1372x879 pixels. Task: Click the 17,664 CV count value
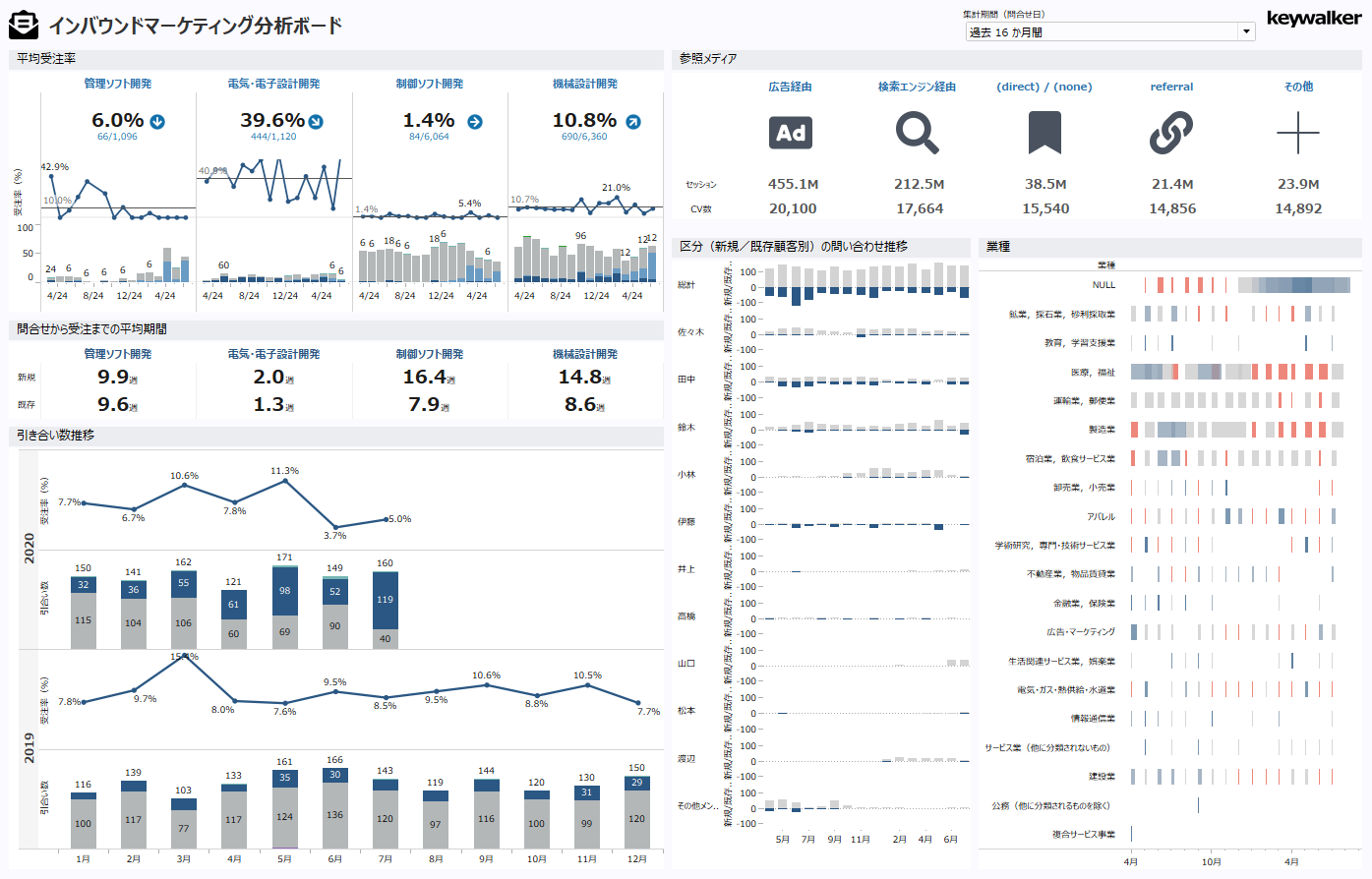tap(920, 208)
